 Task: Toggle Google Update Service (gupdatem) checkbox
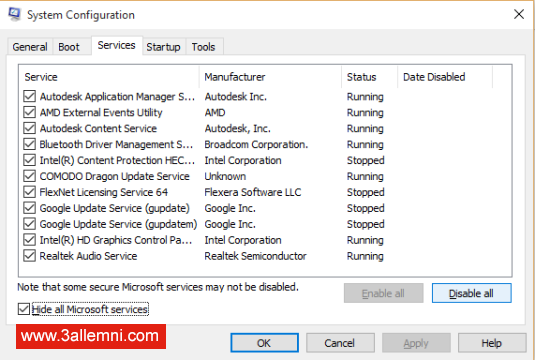[x=29, y=224]
